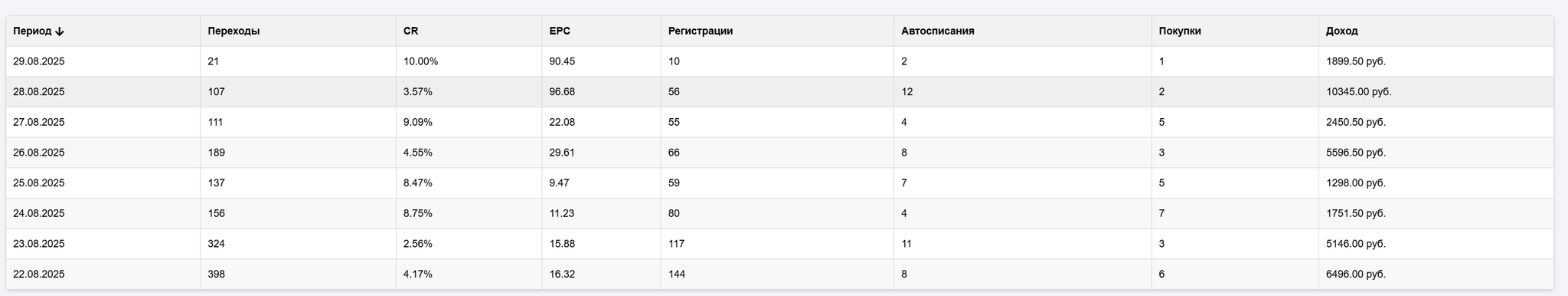The width and height of the screenshot is (1568, 296).
Task: Click EPC value 96.68
Action: click(x=562, y=92)
